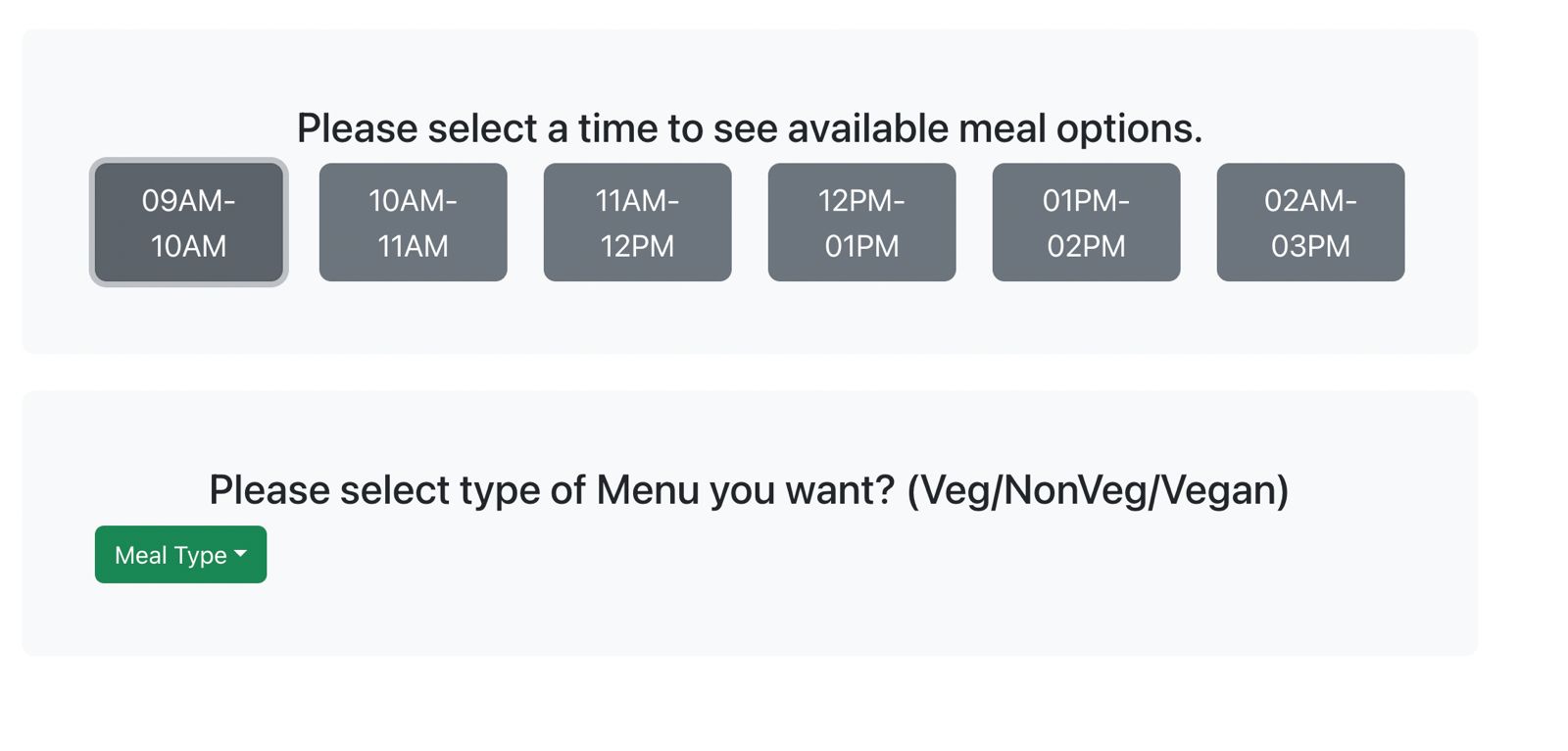Choose the 01PM-02PM time slot

coord(1086,223)
